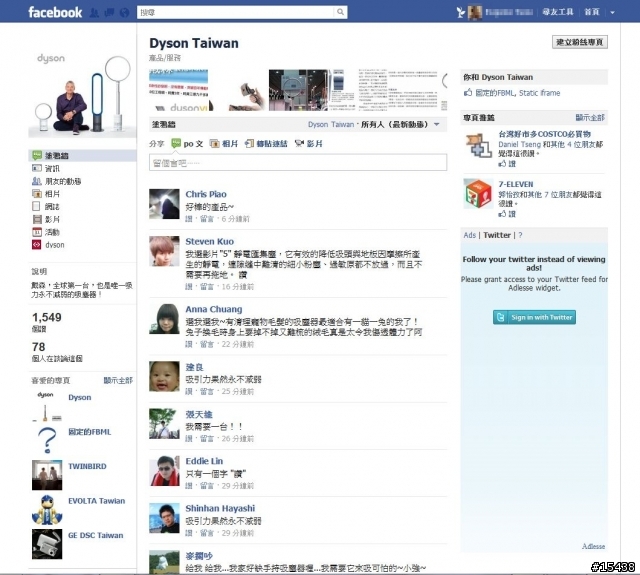Open account dropdown arrow in top bar
Screen dimensions: 640x575
click(x=612, y=13)
